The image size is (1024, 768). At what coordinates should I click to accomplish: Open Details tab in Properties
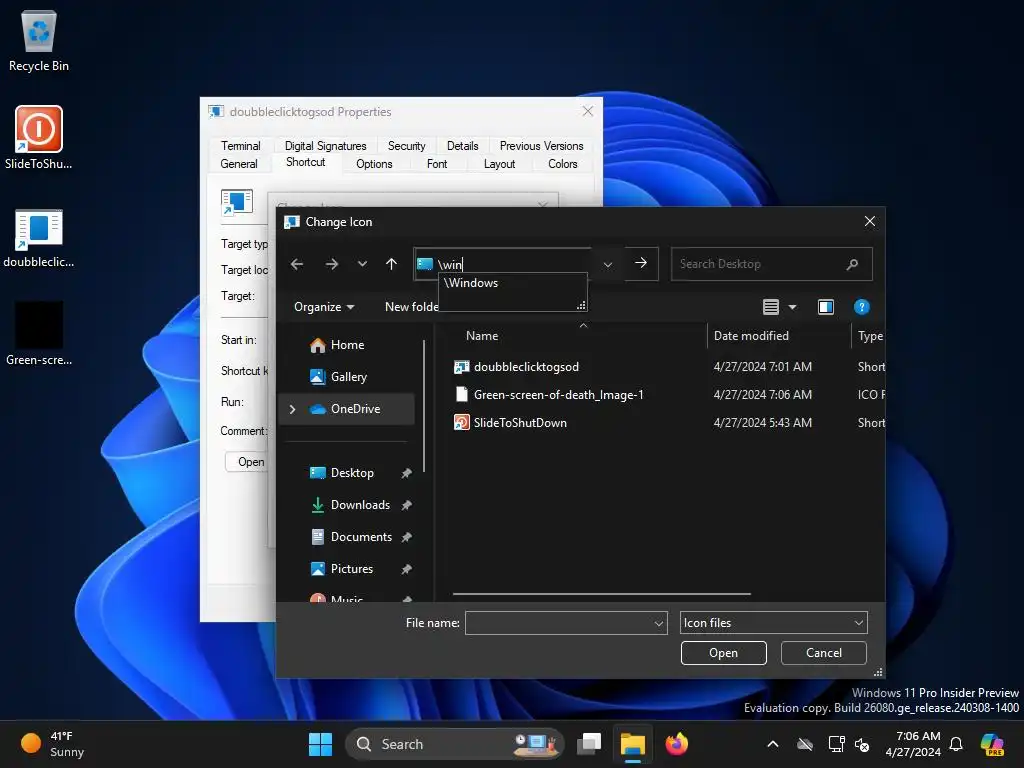(x=462, y=146)
